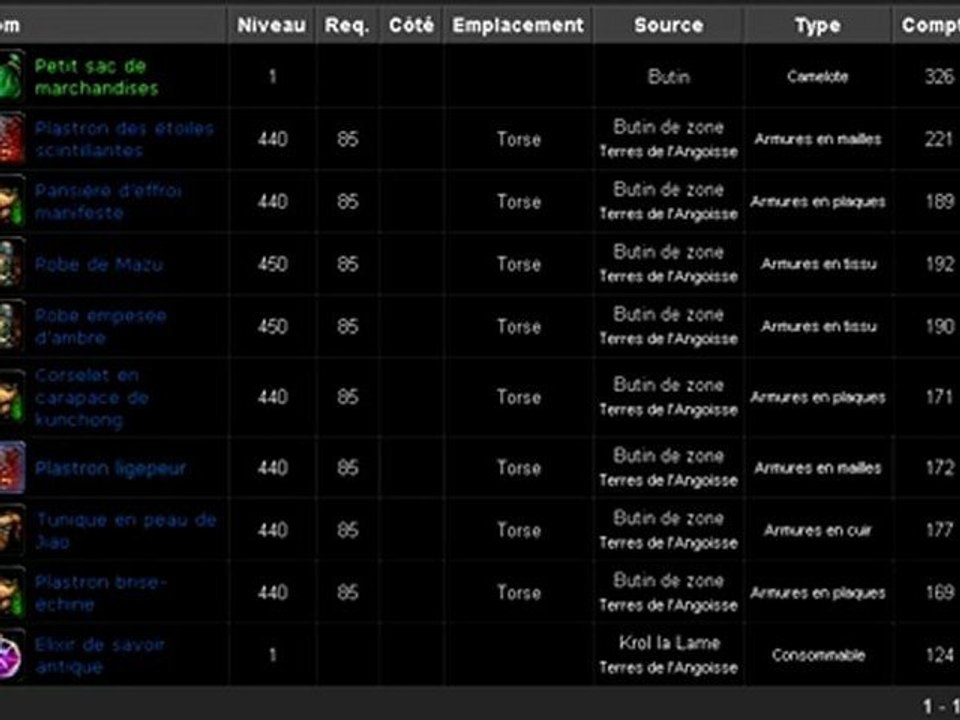Click count 326 in Petit sac row
Screen dimensions: 960x720
tap(939, 77)
